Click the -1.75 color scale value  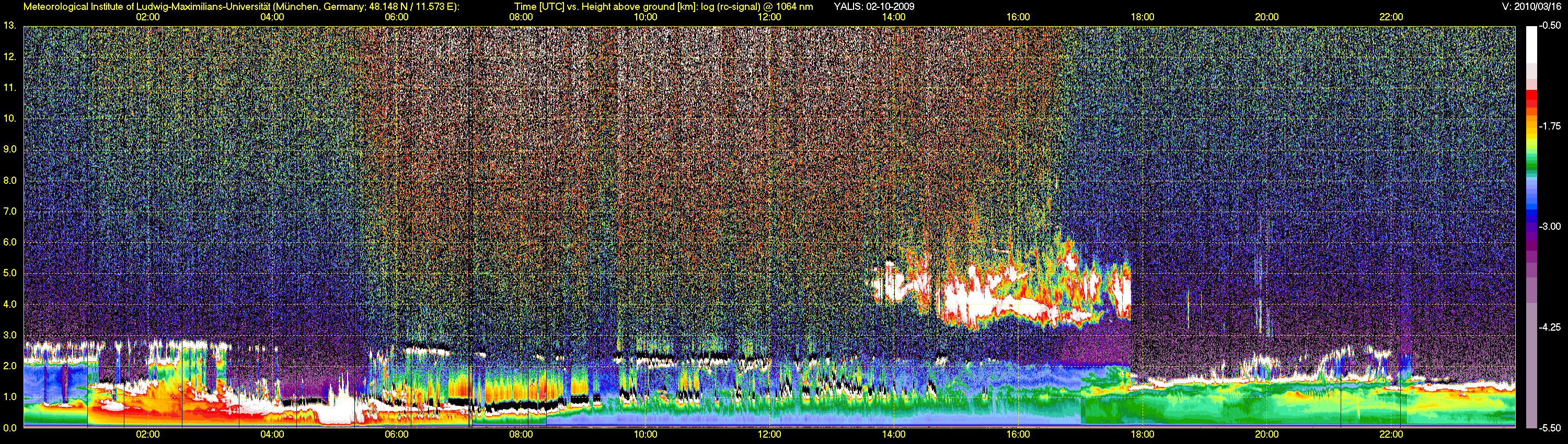point(1550,126)
